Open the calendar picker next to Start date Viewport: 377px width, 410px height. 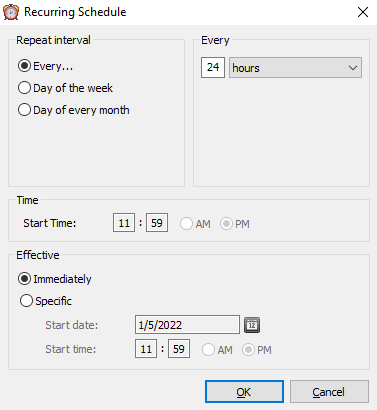(252, 325)
